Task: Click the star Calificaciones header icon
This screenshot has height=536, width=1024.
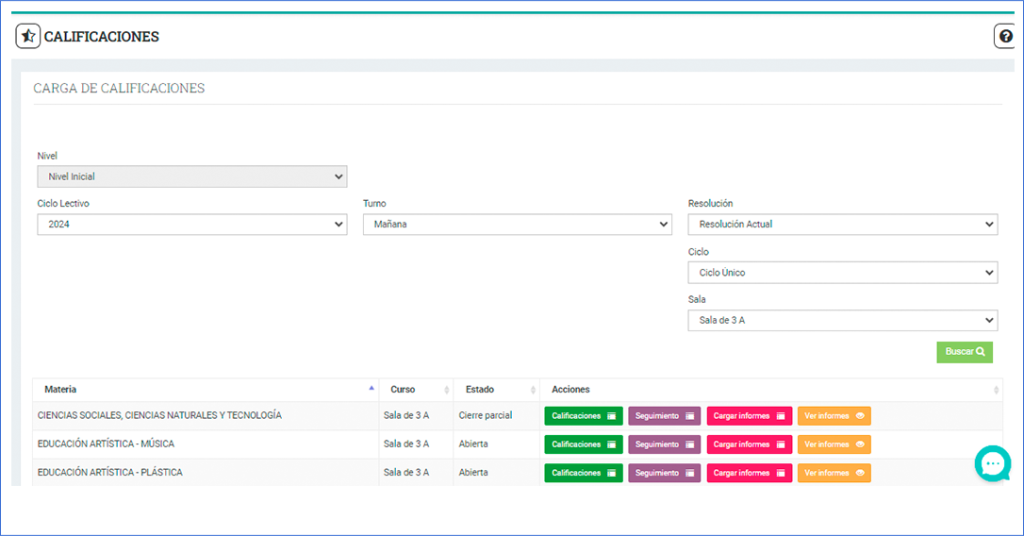Action: tap(28, 37)
